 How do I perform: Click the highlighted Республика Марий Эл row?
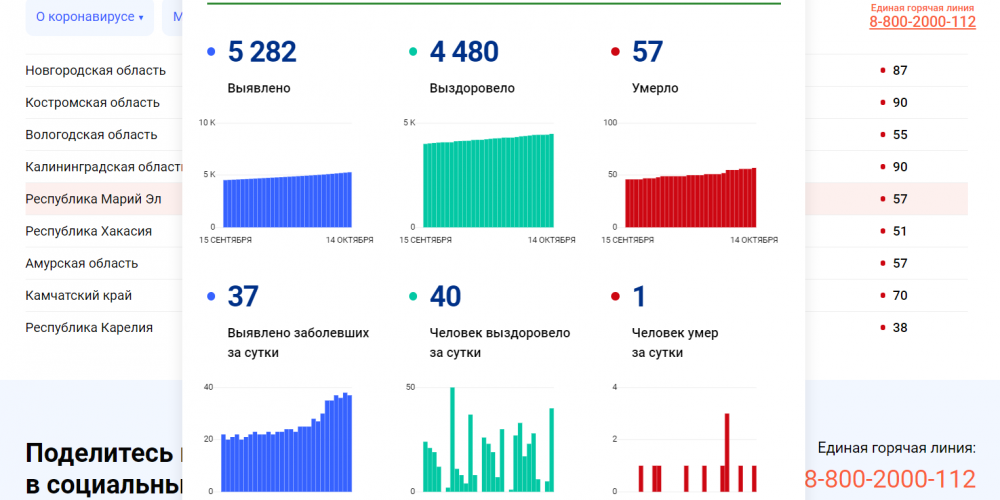click(93, 199)
